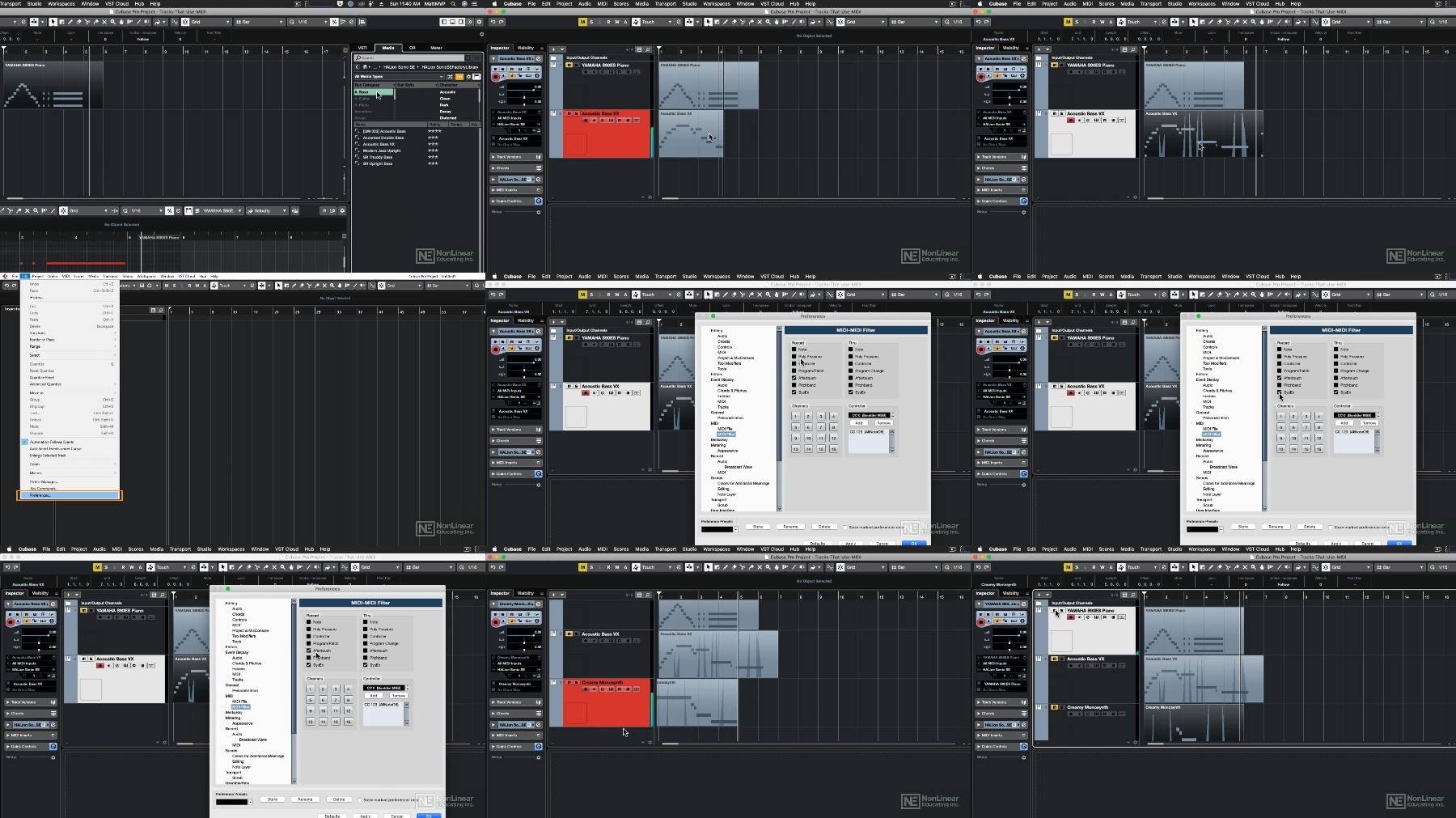The height and width of the screenshot is (818, 1456).
Task: Choose the Erase tool in top-left panel toolbar
Action: (x=78, y=22)
